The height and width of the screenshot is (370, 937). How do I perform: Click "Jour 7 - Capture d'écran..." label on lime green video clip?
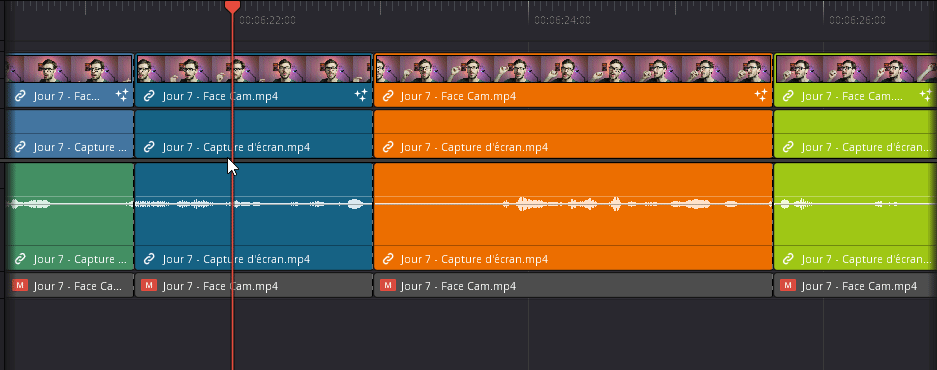(x=866, y=147)
